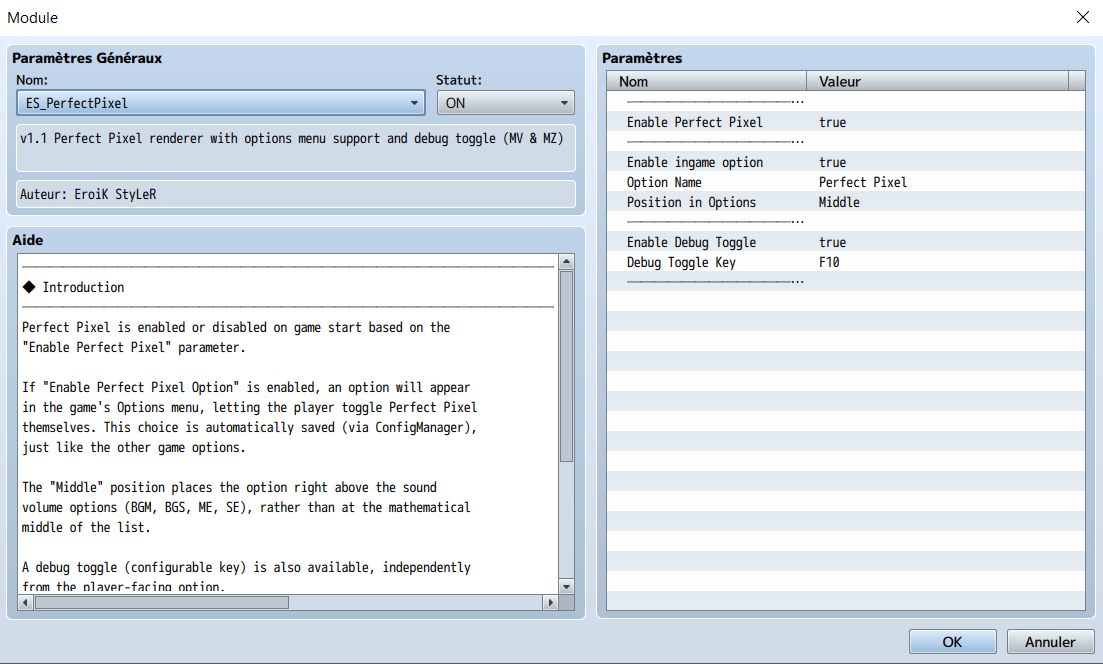Image resolution: width=1103 pixels, height=664 pixels.
Task: Click the Aide scroll up arrow
Action: pyautogui.click(x=566, y=262)
